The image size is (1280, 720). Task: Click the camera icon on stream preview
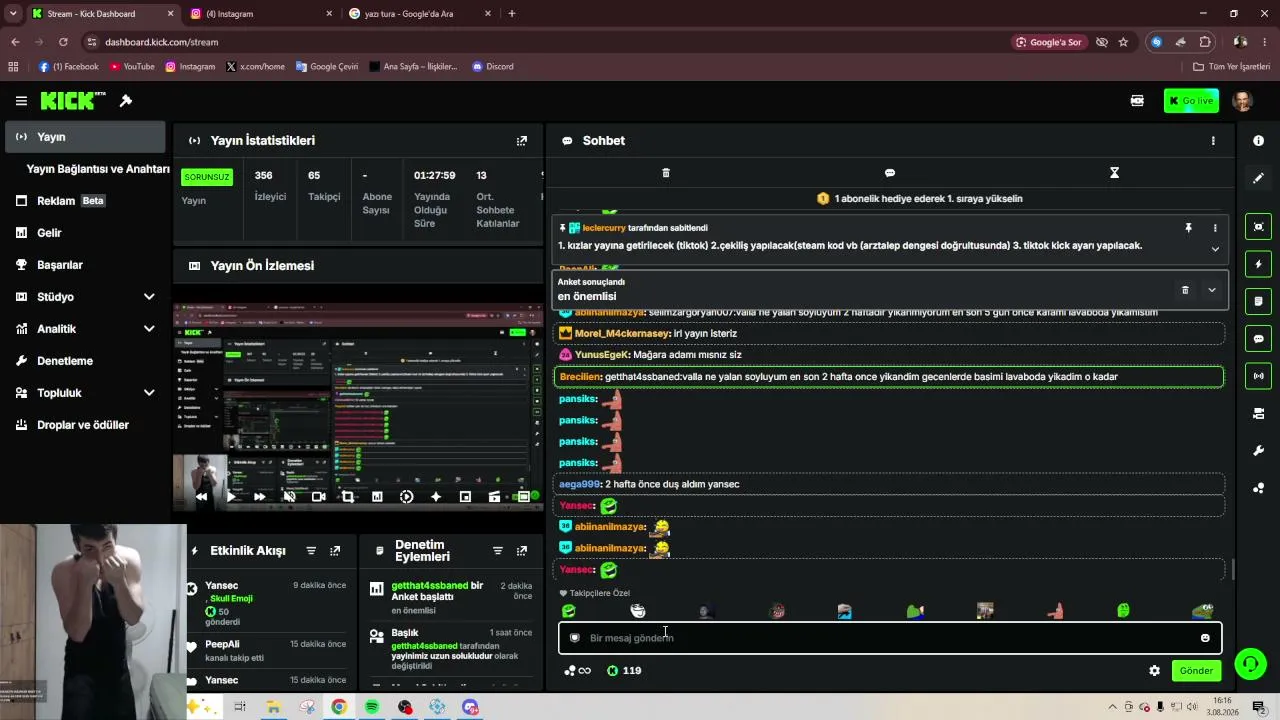pyautogui.click(x=318, y=496)
